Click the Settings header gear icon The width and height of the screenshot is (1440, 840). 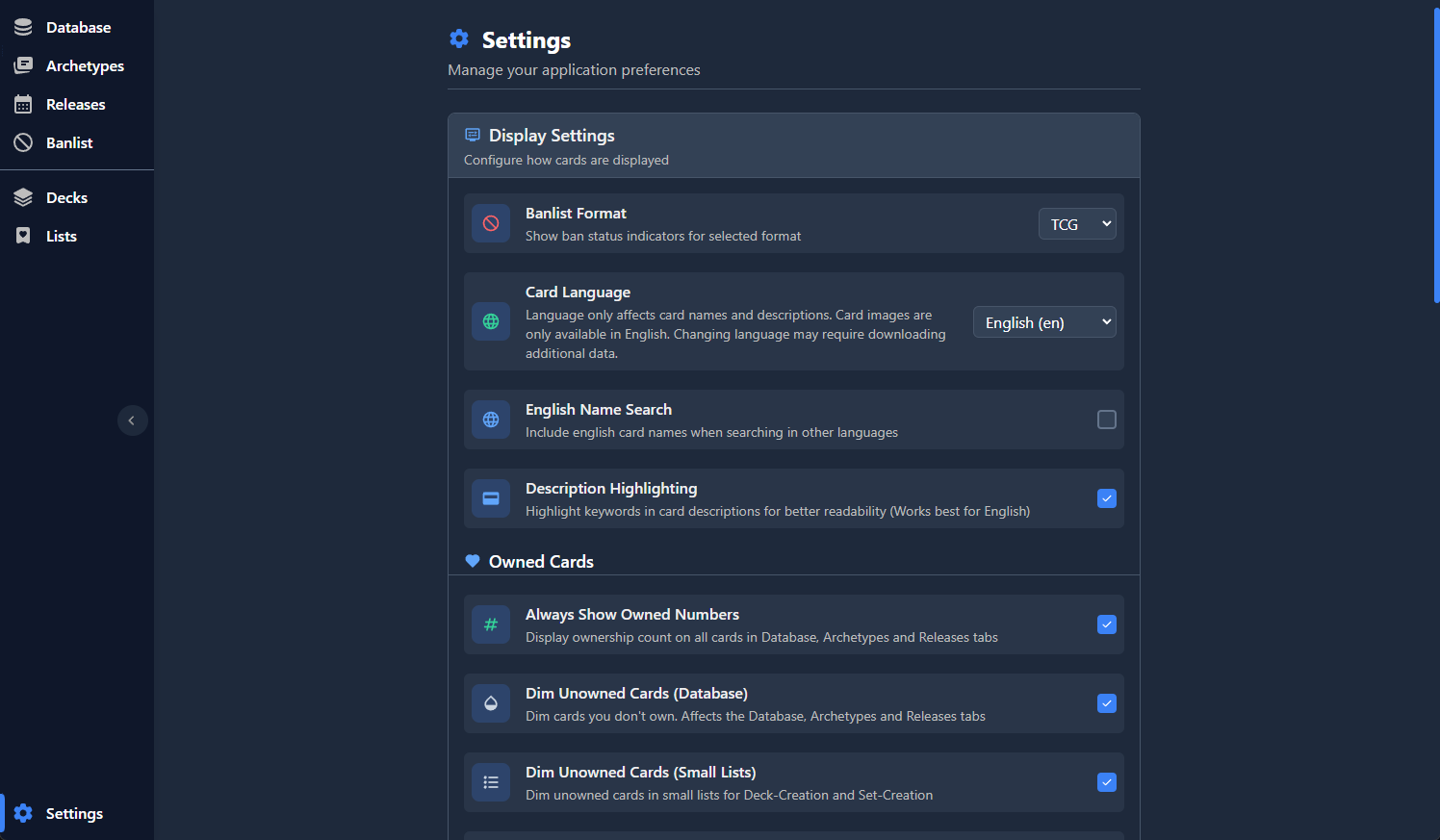459,38
